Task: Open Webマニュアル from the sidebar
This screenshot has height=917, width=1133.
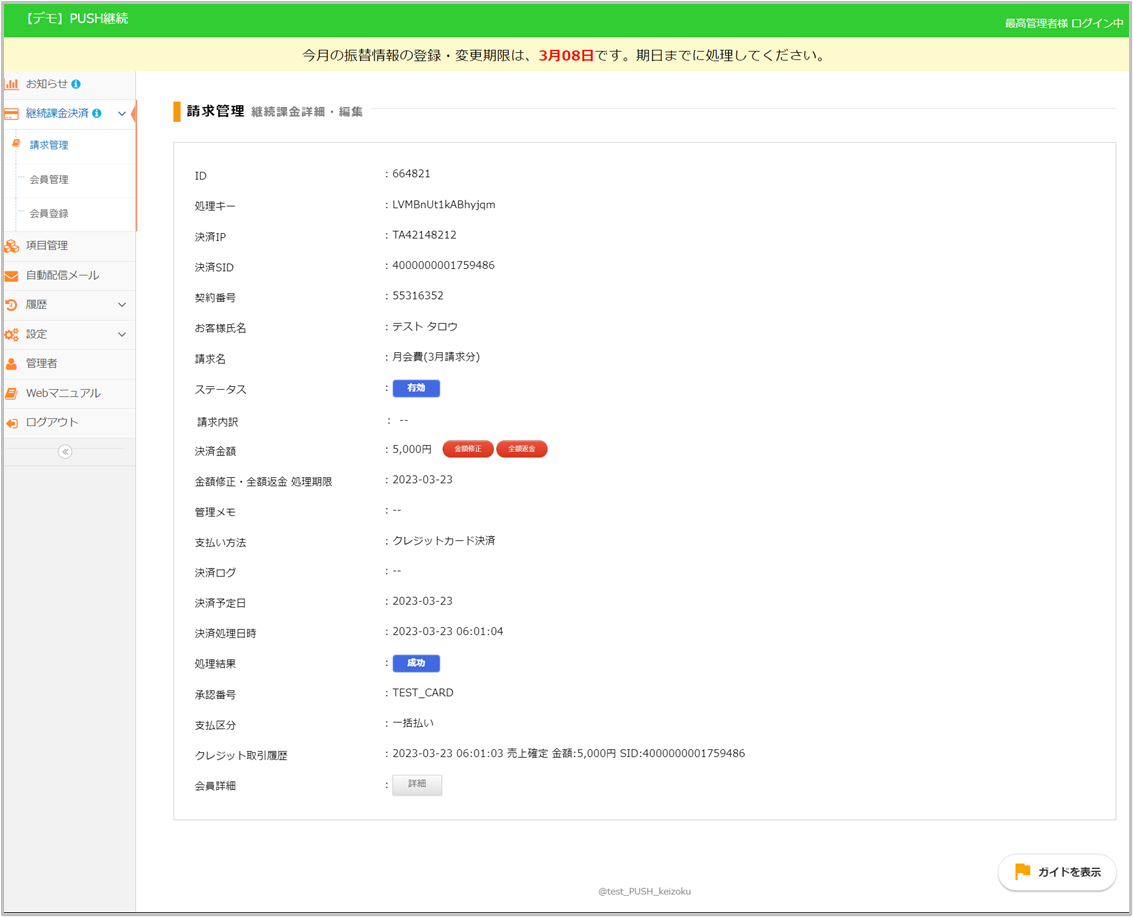Action: click(62, 394)
